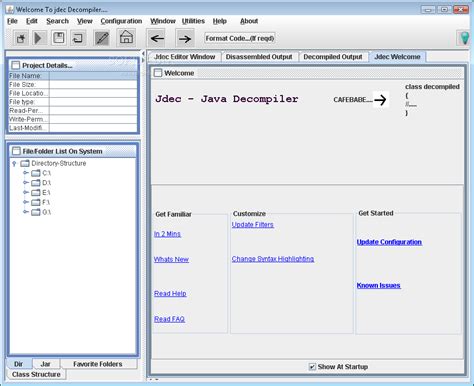Expand the C:\ drive node
474x386 pixels.
pos(25,173)
